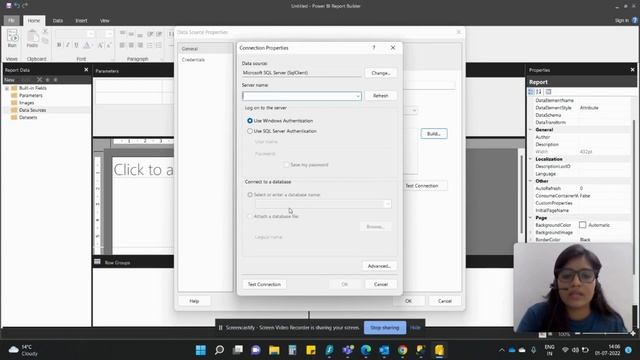Collapse the Other section in Properties
Image resolution: width=640 pixels, height=360 pixels.
(531, 181)
